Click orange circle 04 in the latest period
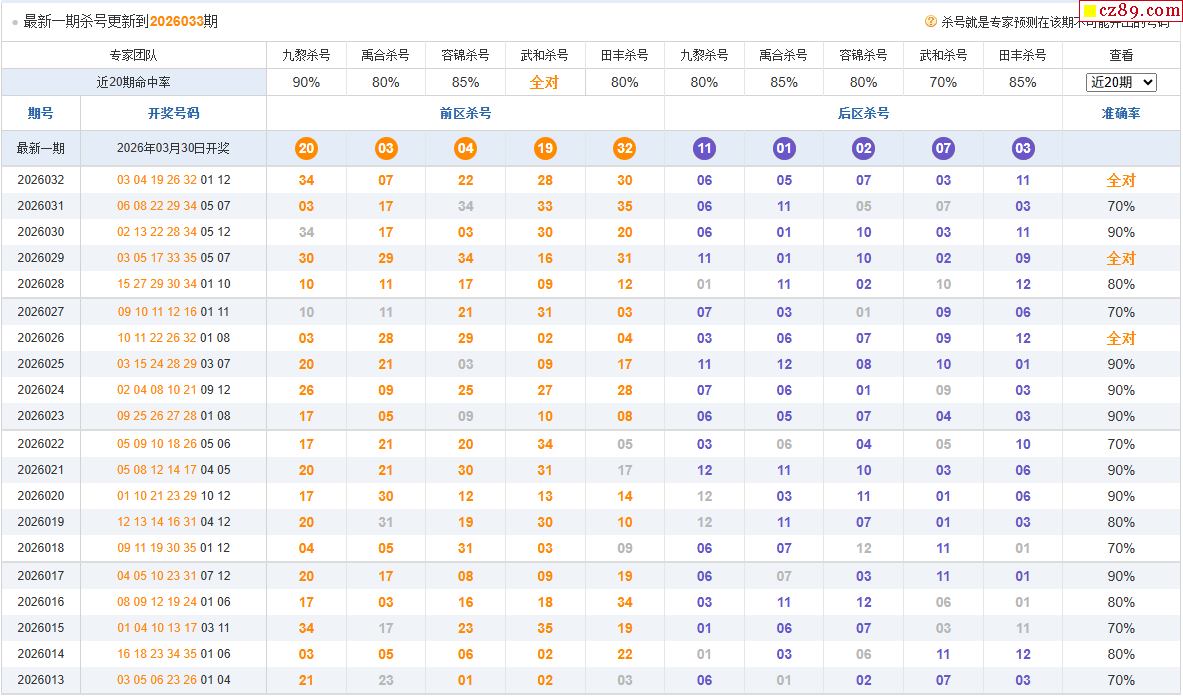The image size is (1183, 697). point(465,149)
